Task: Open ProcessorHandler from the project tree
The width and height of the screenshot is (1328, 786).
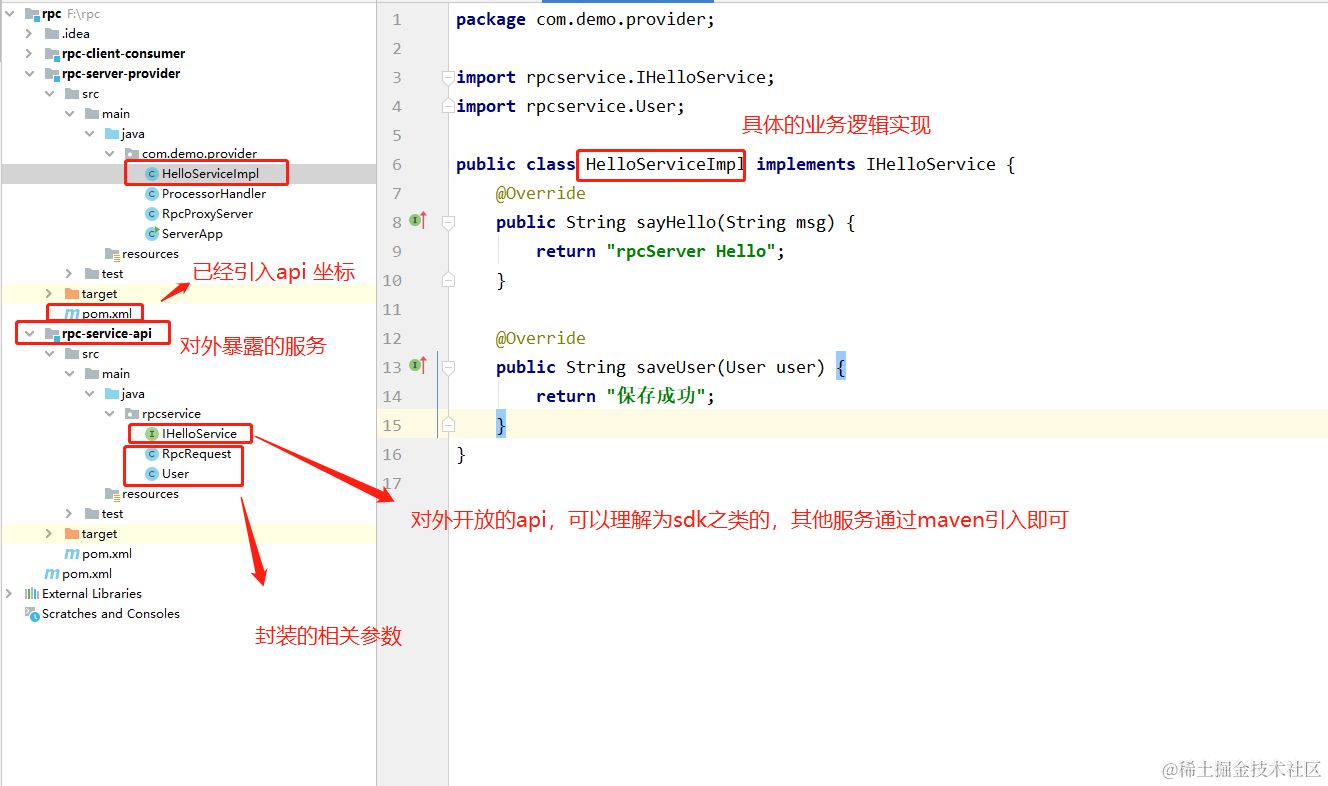Action: pyautogui.click(x=214, y=194)
